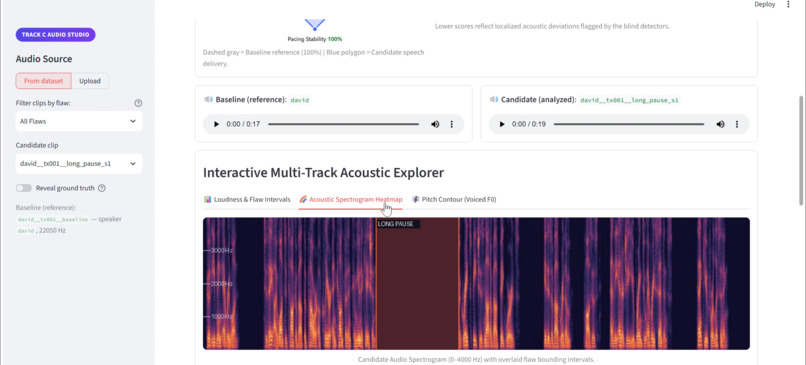The image size is (806, 365).
Task: Switch to Loudness & Flaw Intervals tab
Action: (247, 199)
